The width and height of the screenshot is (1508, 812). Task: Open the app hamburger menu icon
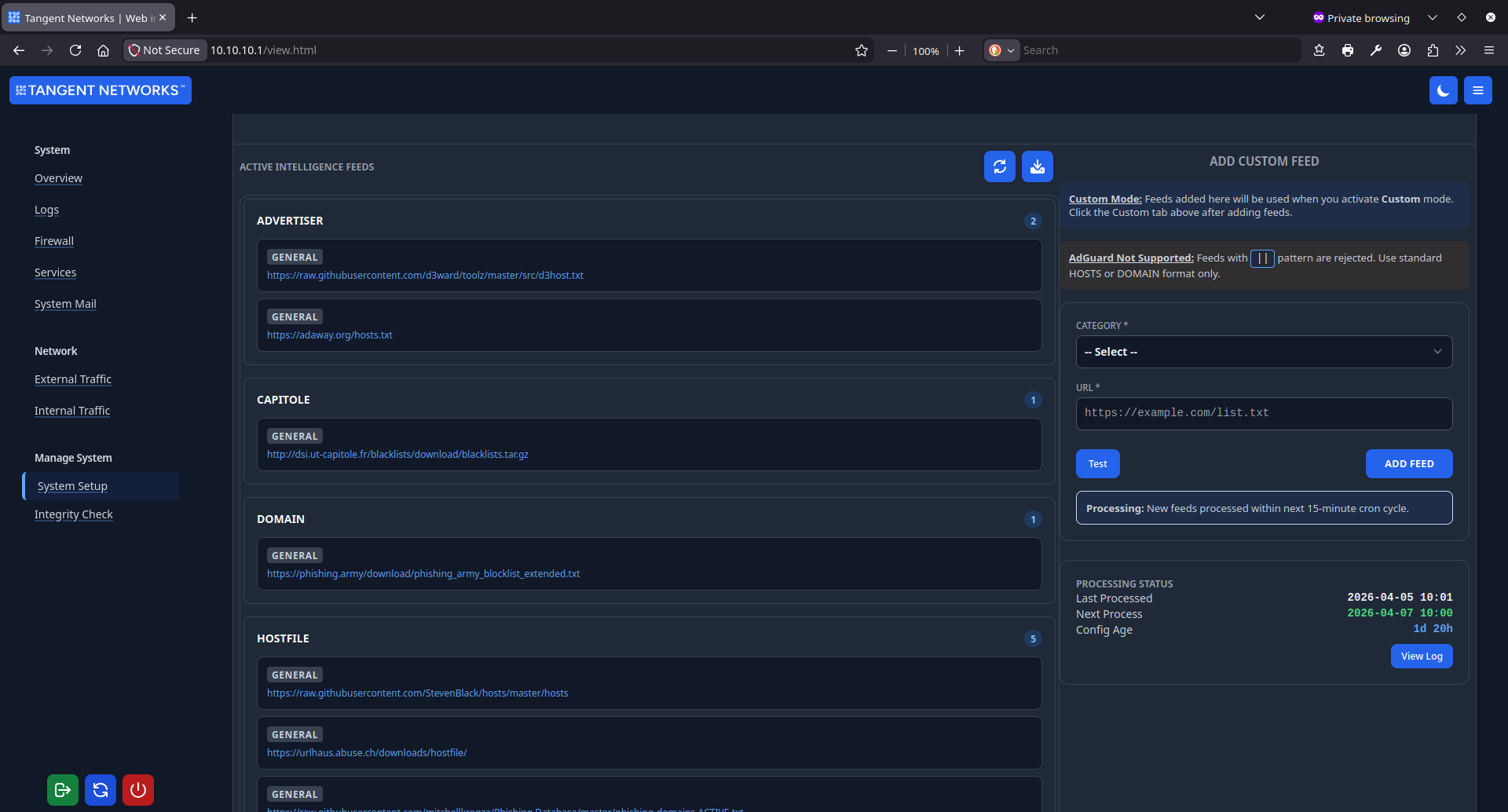tap(1477, 90)
